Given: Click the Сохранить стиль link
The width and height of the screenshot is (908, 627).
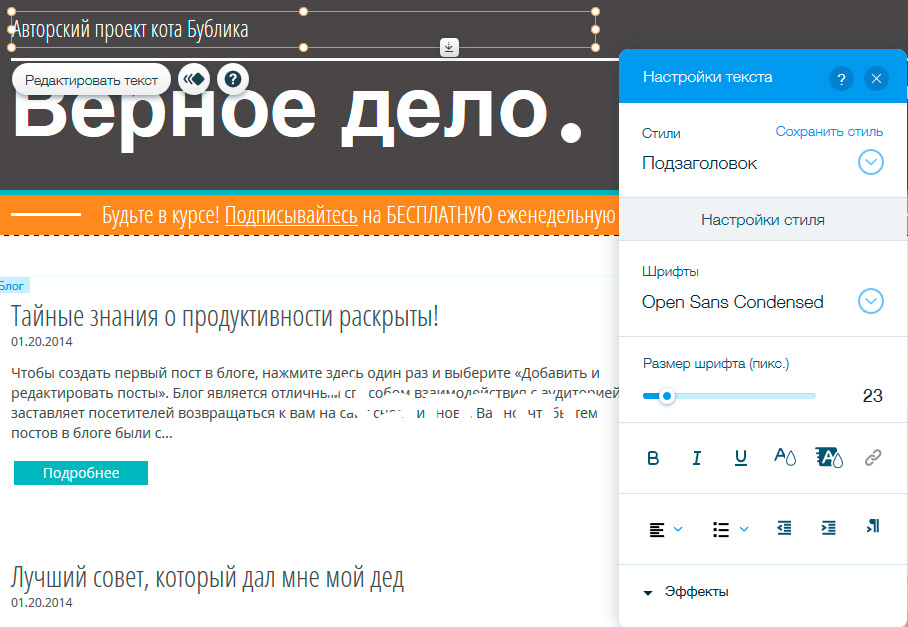Looking at the screenshot, I should coord(829,132).
